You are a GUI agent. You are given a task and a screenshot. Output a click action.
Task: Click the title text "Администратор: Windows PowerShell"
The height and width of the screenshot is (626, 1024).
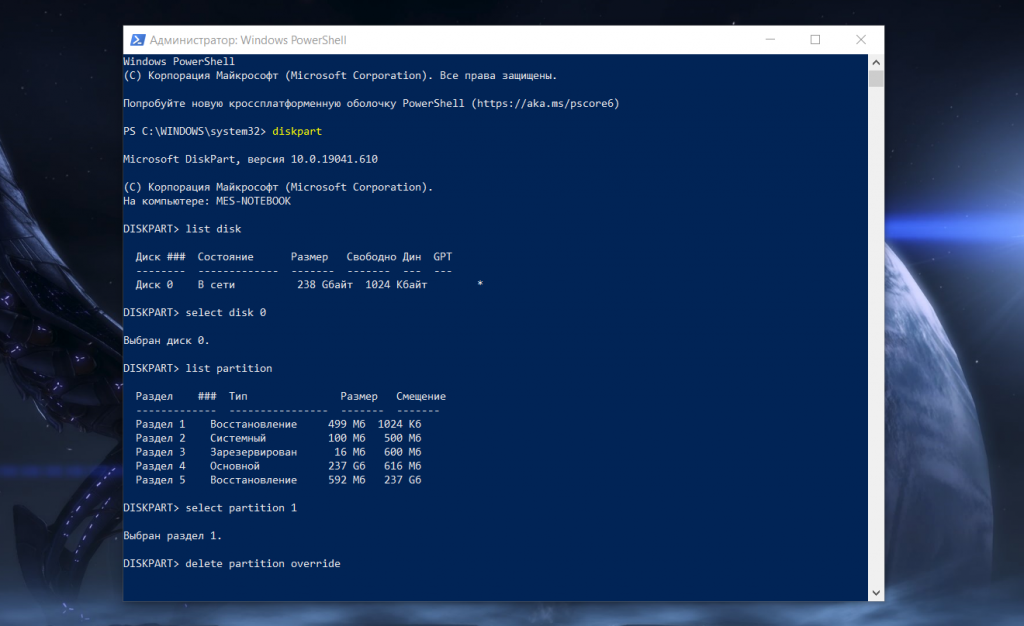248,40
